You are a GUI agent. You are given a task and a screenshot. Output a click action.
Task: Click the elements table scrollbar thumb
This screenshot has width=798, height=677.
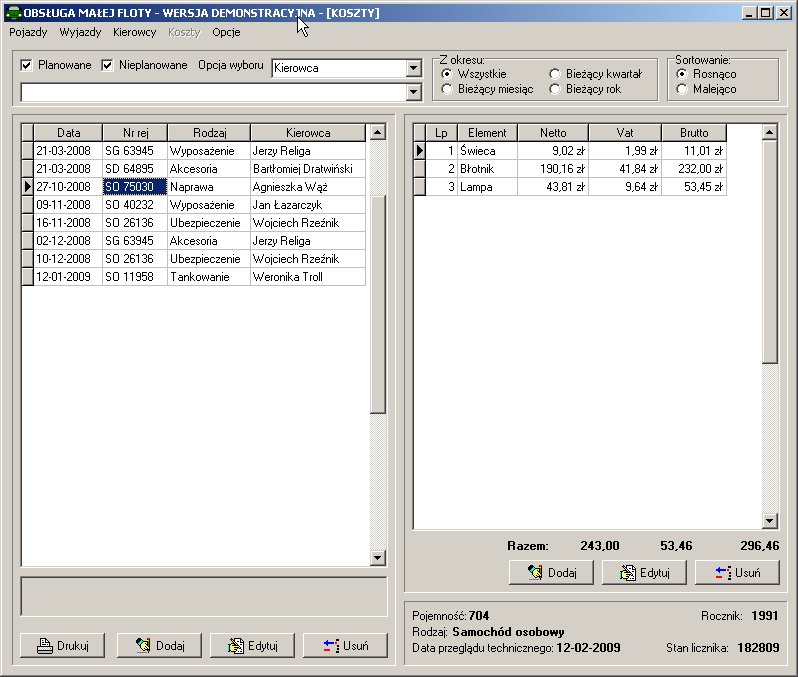[770, 252]
